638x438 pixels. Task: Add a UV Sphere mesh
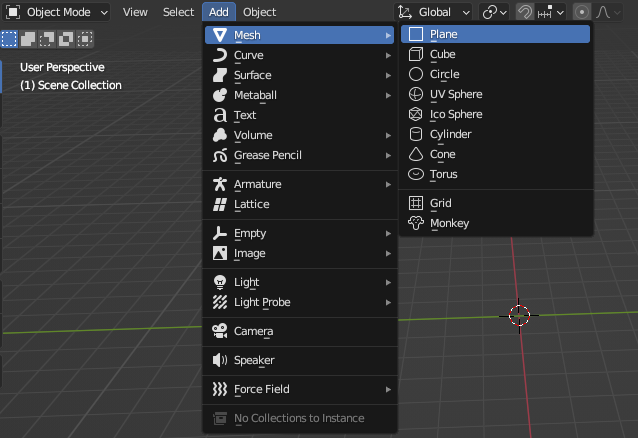coord(455,94)
